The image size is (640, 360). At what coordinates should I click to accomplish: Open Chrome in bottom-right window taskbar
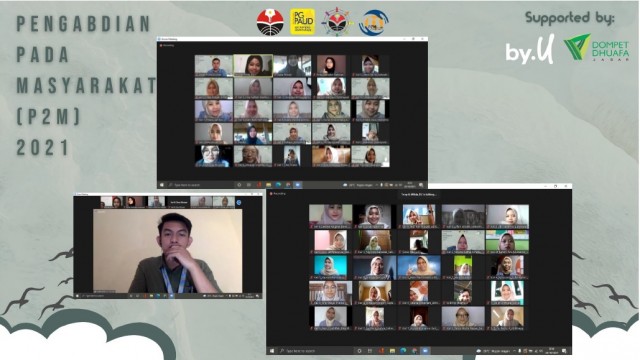pyautogui.click(x=414, y=351)
